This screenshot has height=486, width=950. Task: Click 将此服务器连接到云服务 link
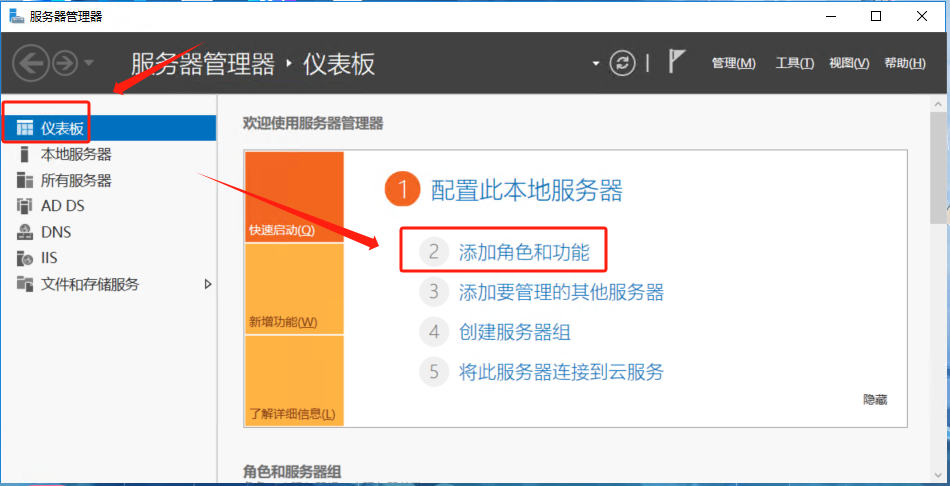click(561, 371)
